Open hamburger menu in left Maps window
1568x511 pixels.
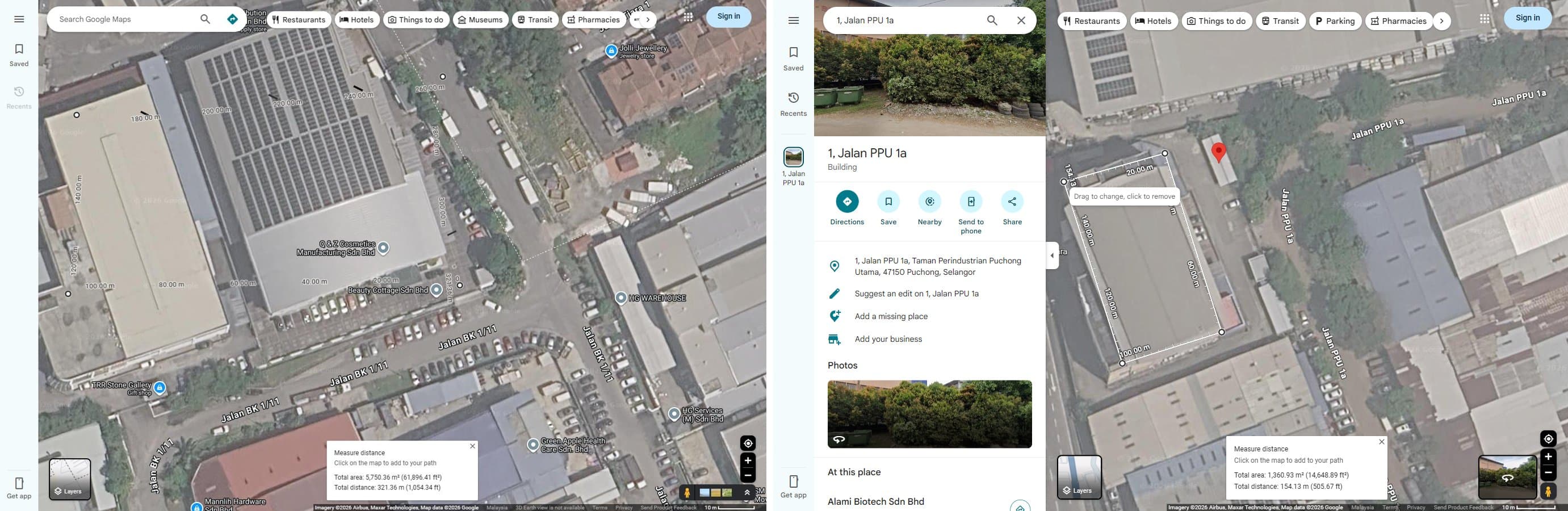(19, 19)
